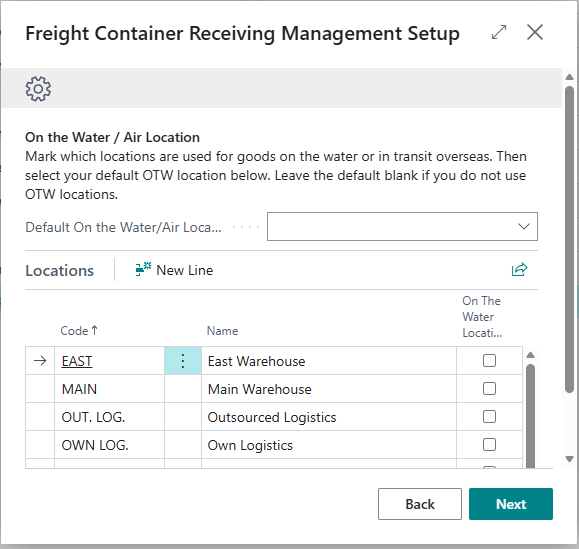Click the East Warehouse name cell
The image size is (579, 549).
[329, 361]
